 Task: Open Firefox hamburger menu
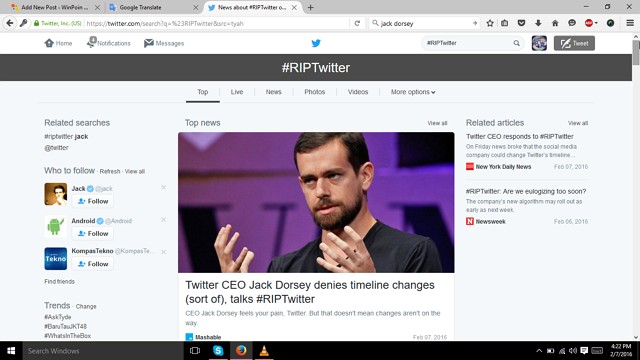coord(630,23)
